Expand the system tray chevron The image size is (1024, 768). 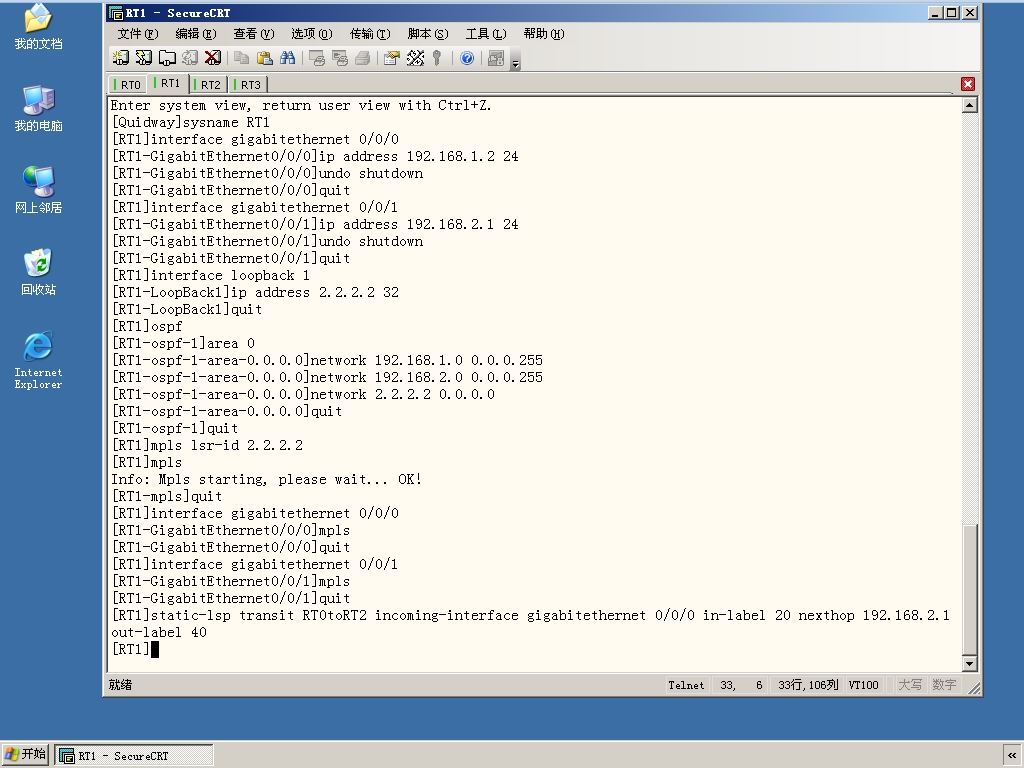(1012, 756)
